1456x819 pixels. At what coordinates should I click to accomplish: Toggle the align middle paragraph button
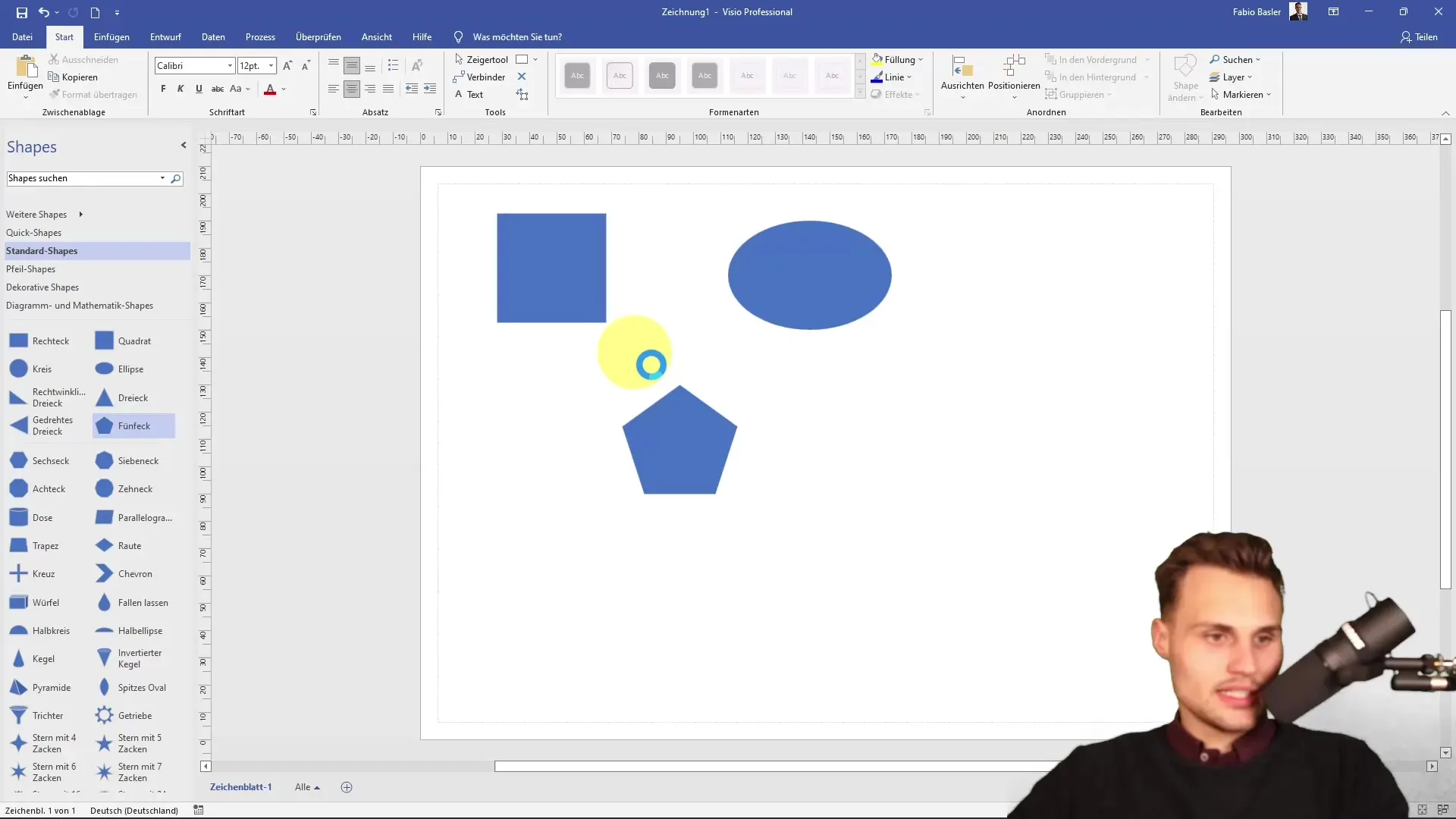click(x=352, y=66)
